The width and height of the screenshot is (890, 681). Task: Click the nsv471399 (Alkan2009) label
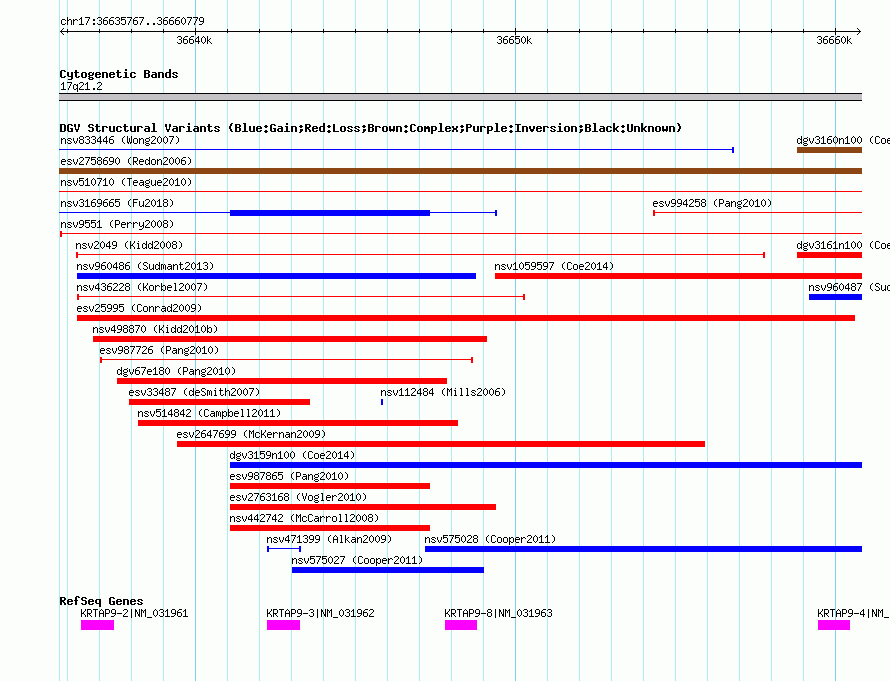click(x=329, y=539)
